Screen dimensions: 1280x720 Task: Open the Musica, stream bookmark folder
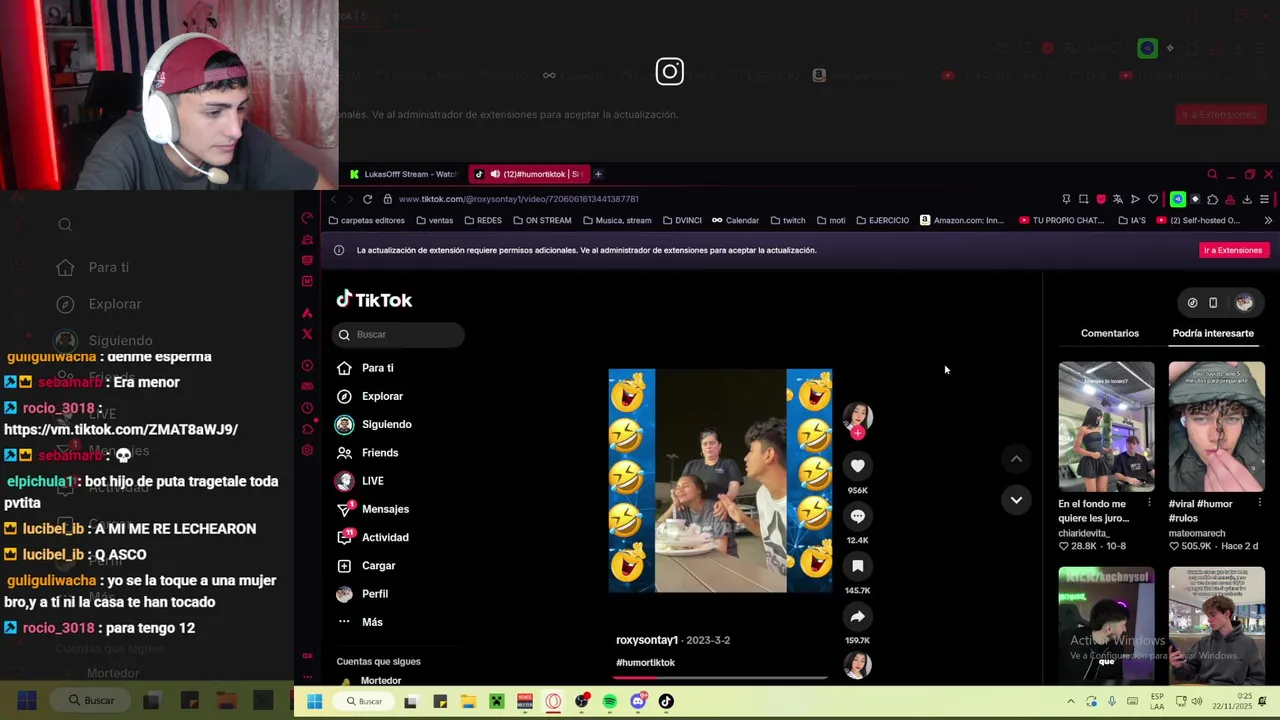coord(617,220)
